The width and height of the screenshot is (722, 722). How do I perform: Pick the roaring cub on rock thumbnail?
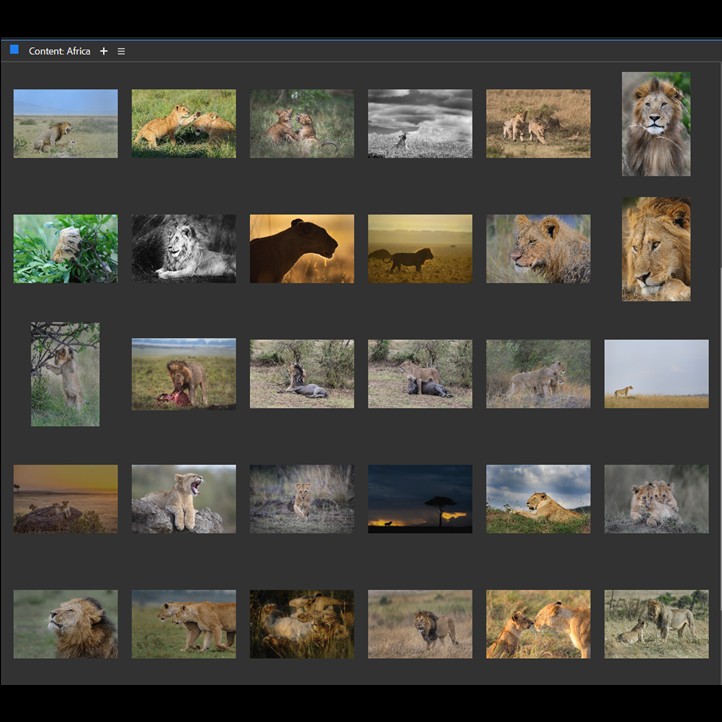[x=184, y=498]
